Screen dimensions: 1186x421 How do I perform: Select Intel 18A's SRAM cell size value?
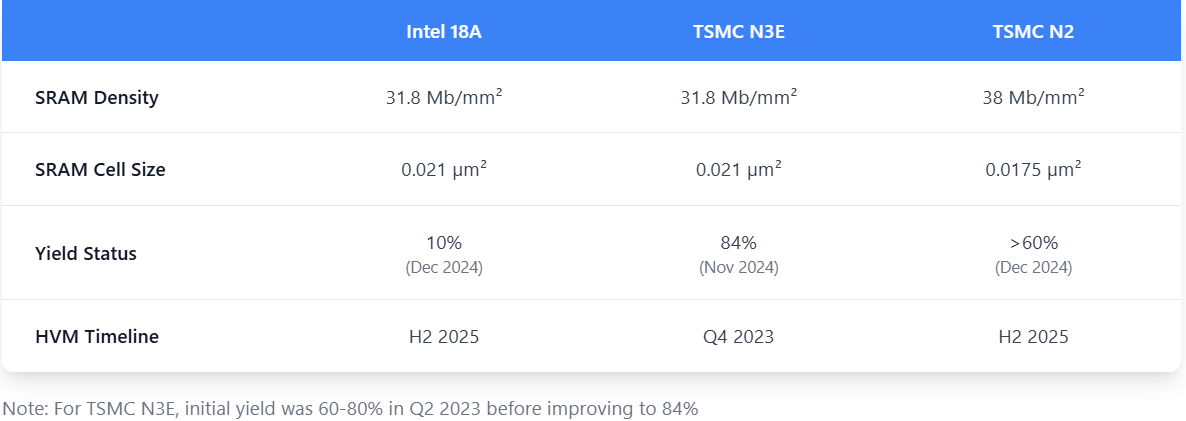coord(444,170)
